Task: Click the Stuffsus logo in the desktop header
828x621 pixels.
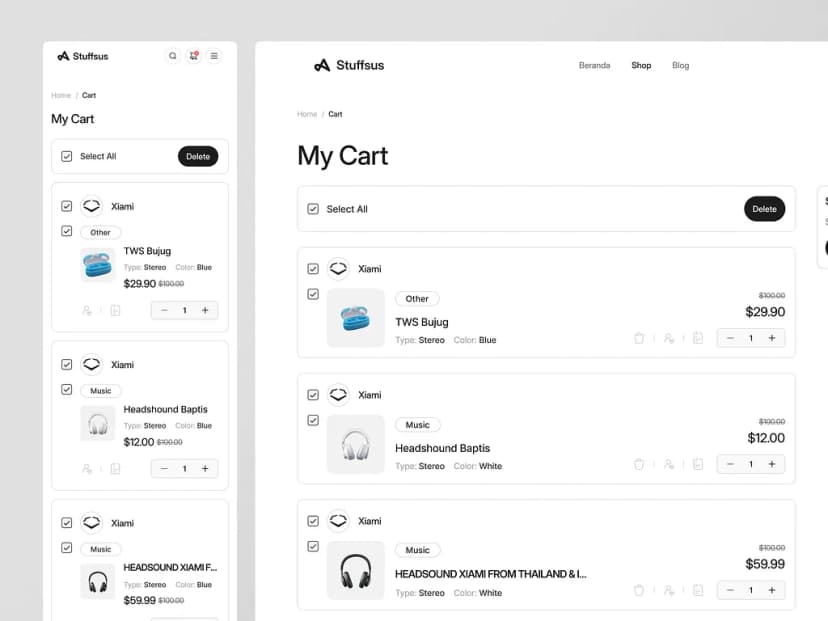Action: 349,65
